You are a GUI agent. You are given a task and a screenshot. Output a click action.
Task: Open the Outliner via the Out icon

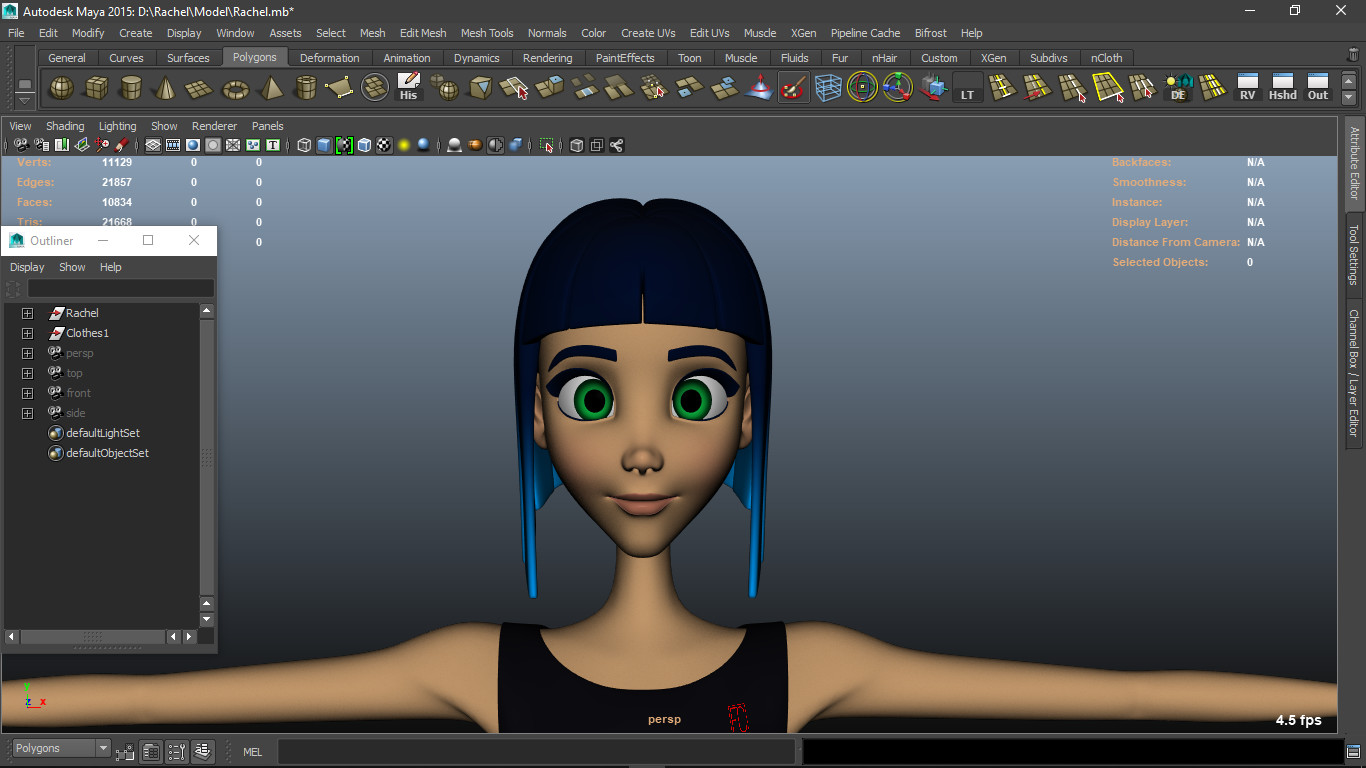pos(1317,88)
